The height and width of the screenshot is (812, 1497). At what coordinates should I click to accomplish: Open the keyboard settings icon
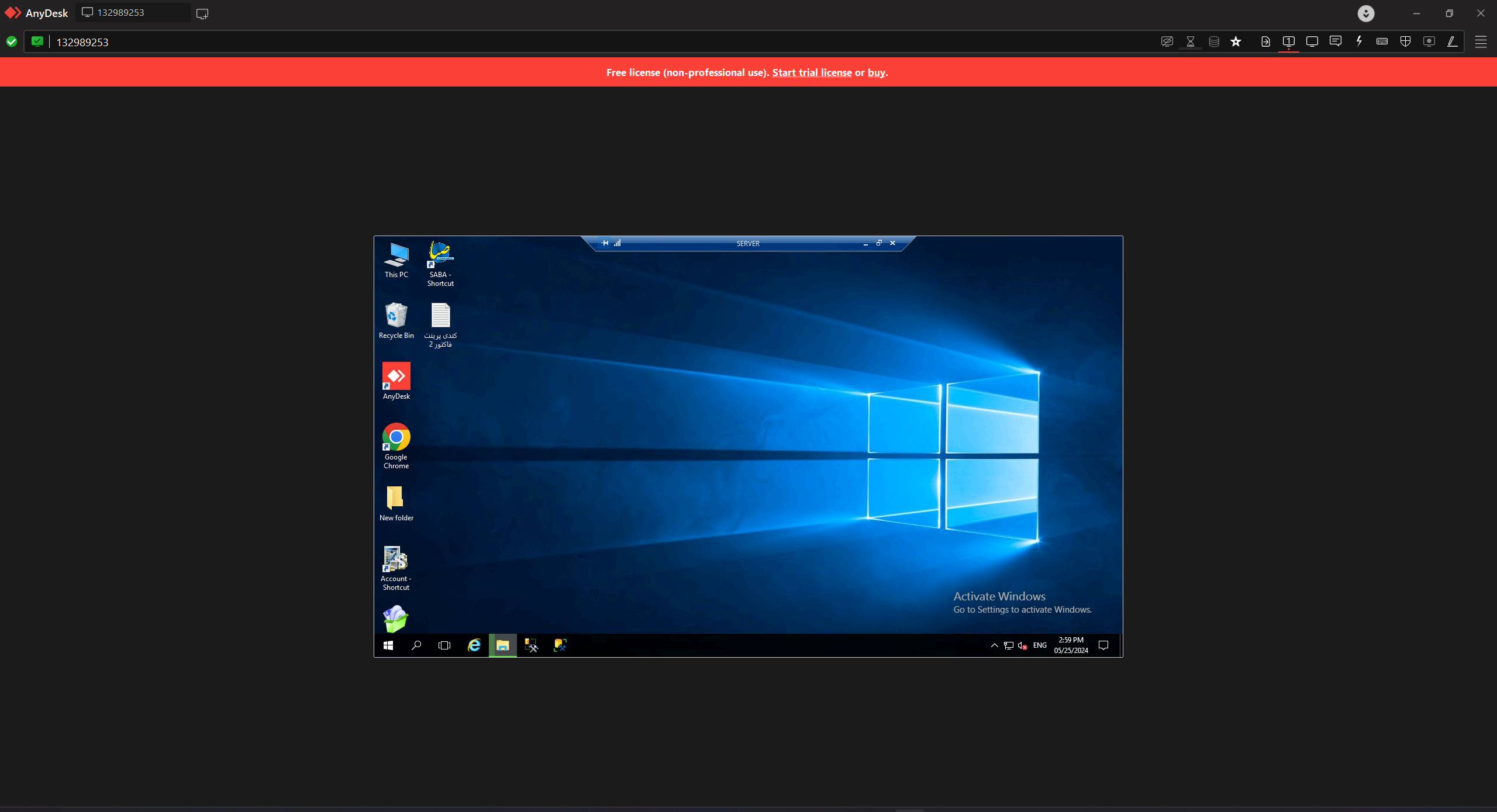pos(1382,42)
